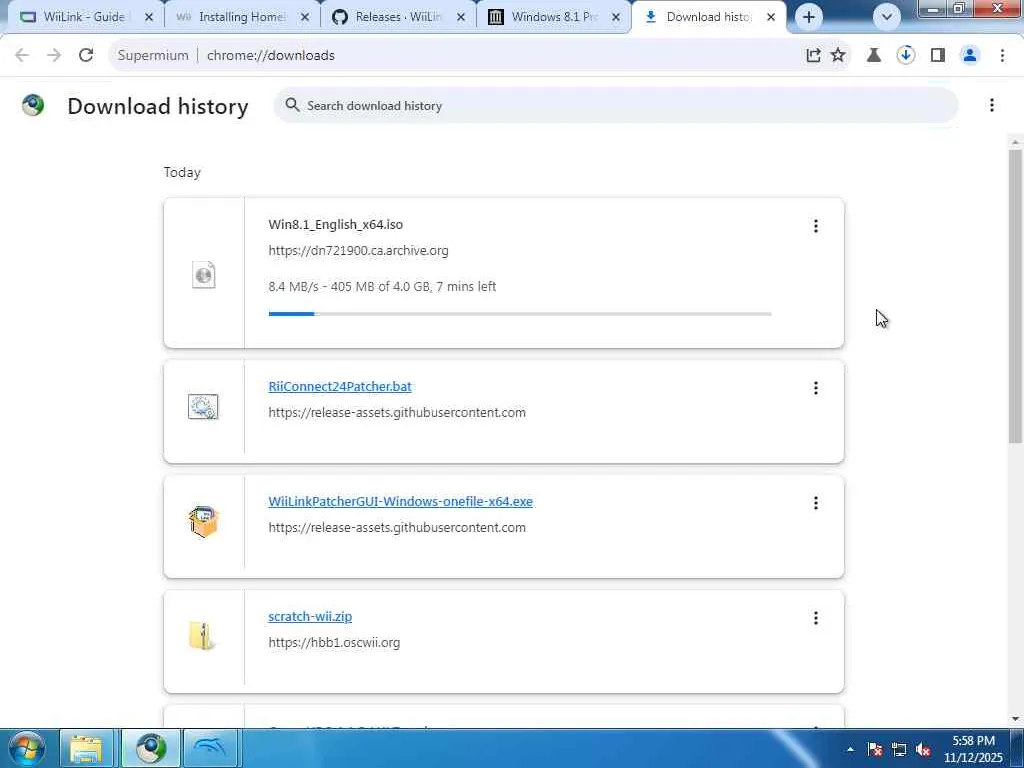Click the scrollbar down arrow

[1015, 719]
